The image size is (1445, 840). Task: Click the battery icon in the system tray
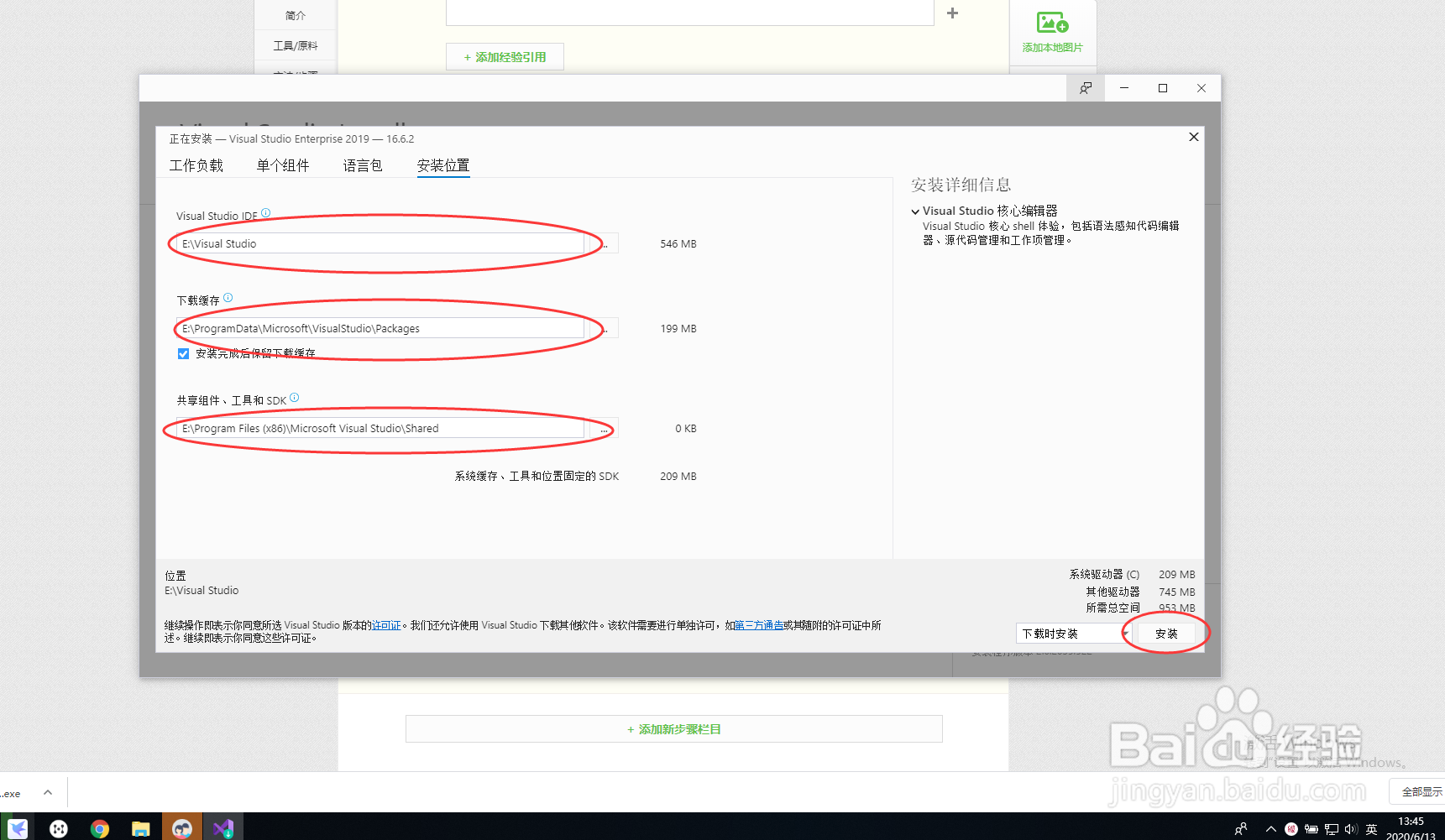1311,829
